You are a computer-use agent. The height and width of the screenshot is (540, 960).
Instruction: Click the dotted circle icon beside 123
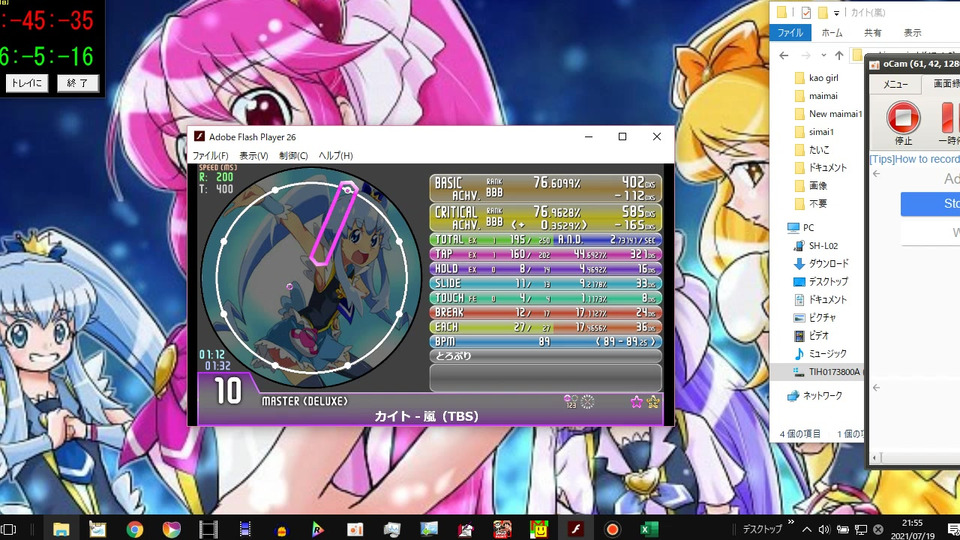(x=588, y=402)
